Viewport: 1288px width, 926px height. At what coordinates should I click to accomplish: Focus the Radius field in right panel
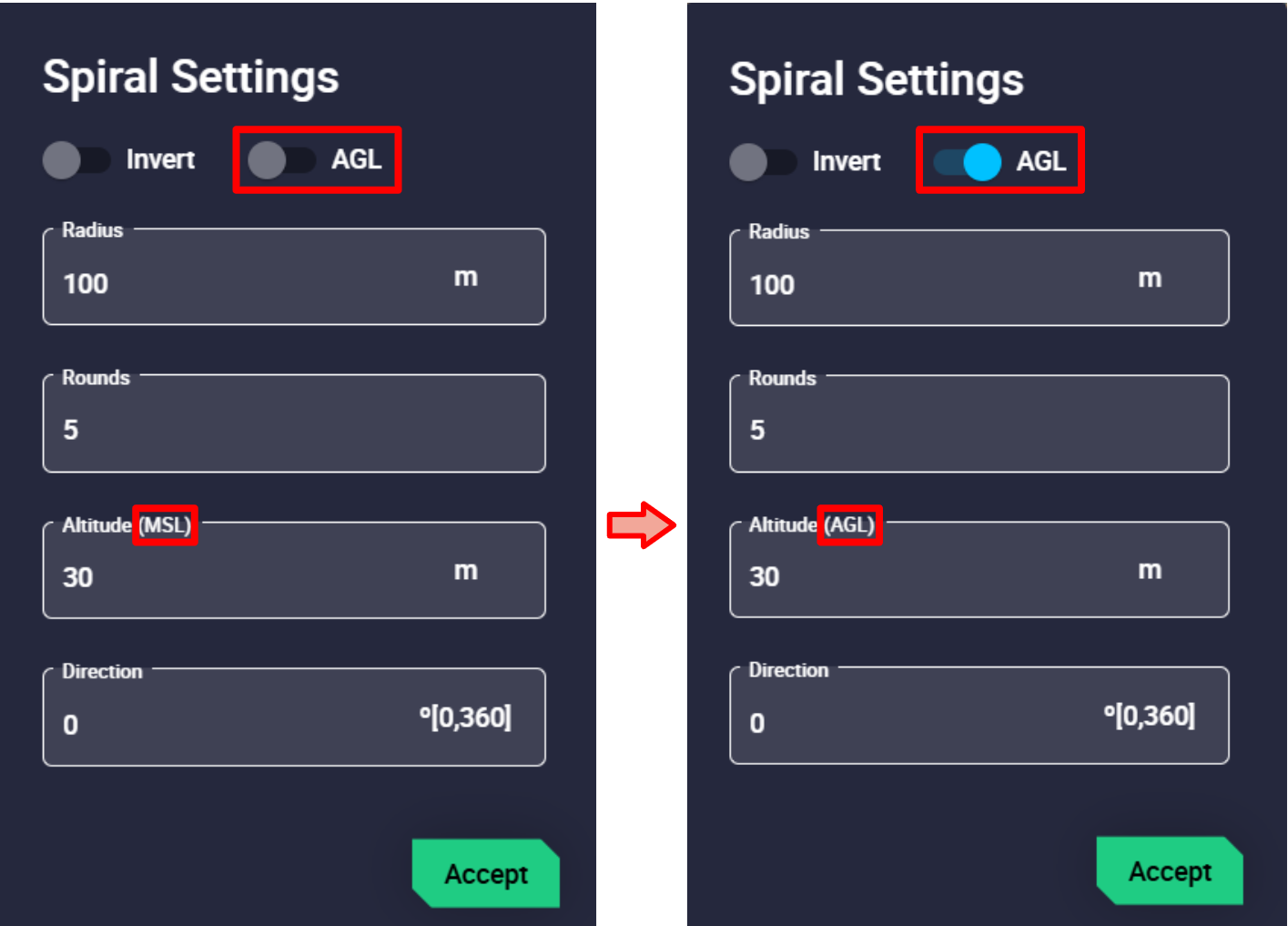point(938,284)
